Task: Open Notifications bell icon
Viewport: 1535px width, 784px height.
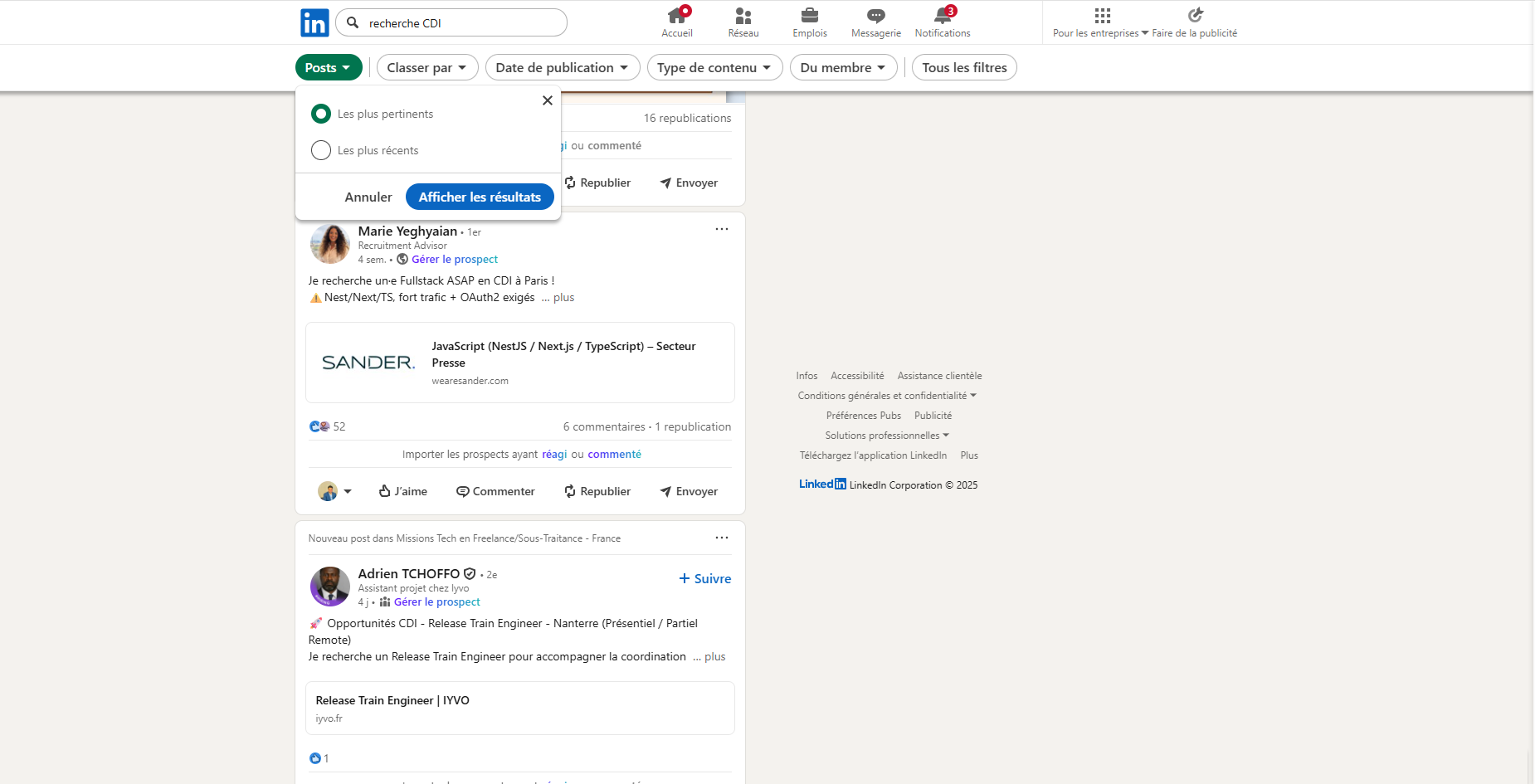Action: 942,16
